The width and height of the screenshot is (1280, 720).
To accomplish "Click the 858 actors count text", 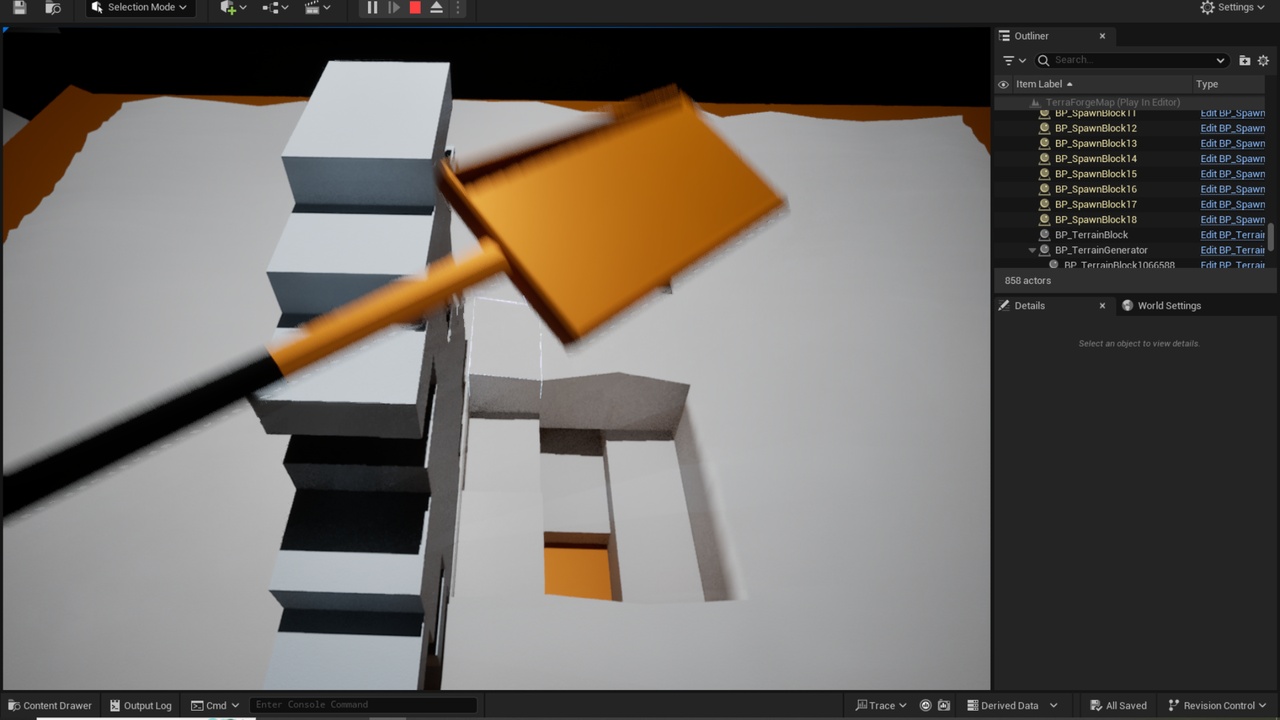I will (1027, 281).
